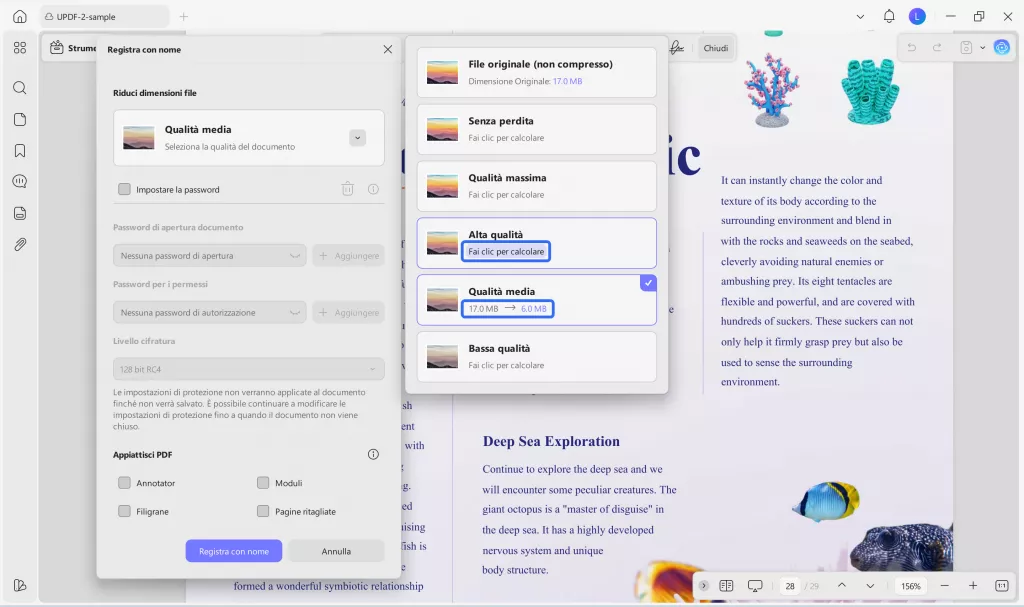Open the tabs list chevron in title bar
The image size is (1024, 607).
click(860, 16)
